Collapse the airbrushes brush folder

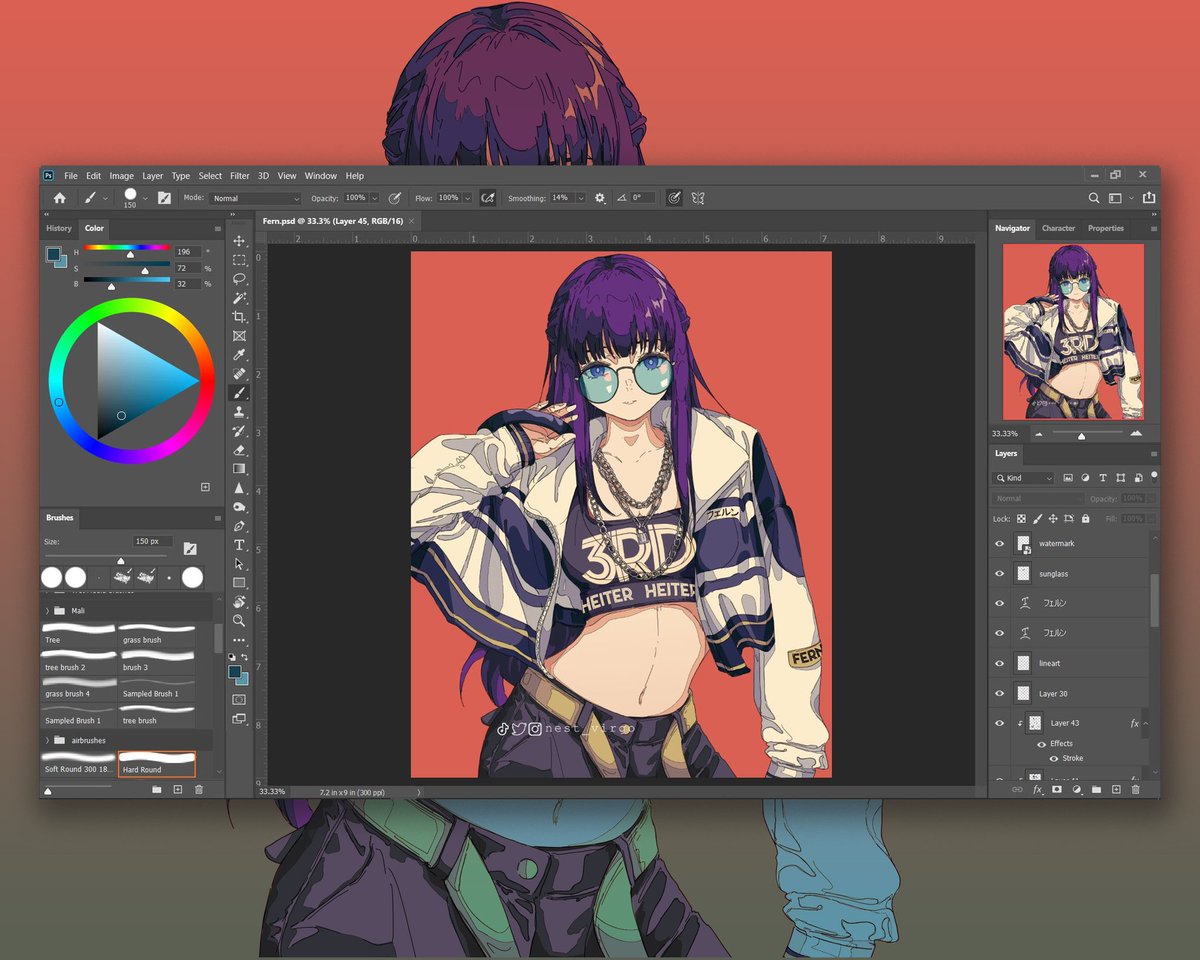click(47, 740)
